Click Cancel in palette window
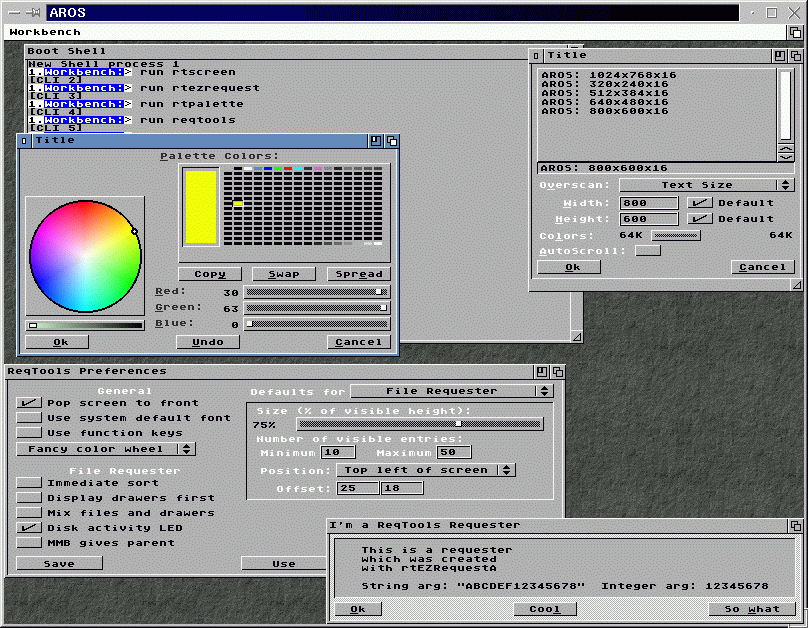 click(359, 342)
